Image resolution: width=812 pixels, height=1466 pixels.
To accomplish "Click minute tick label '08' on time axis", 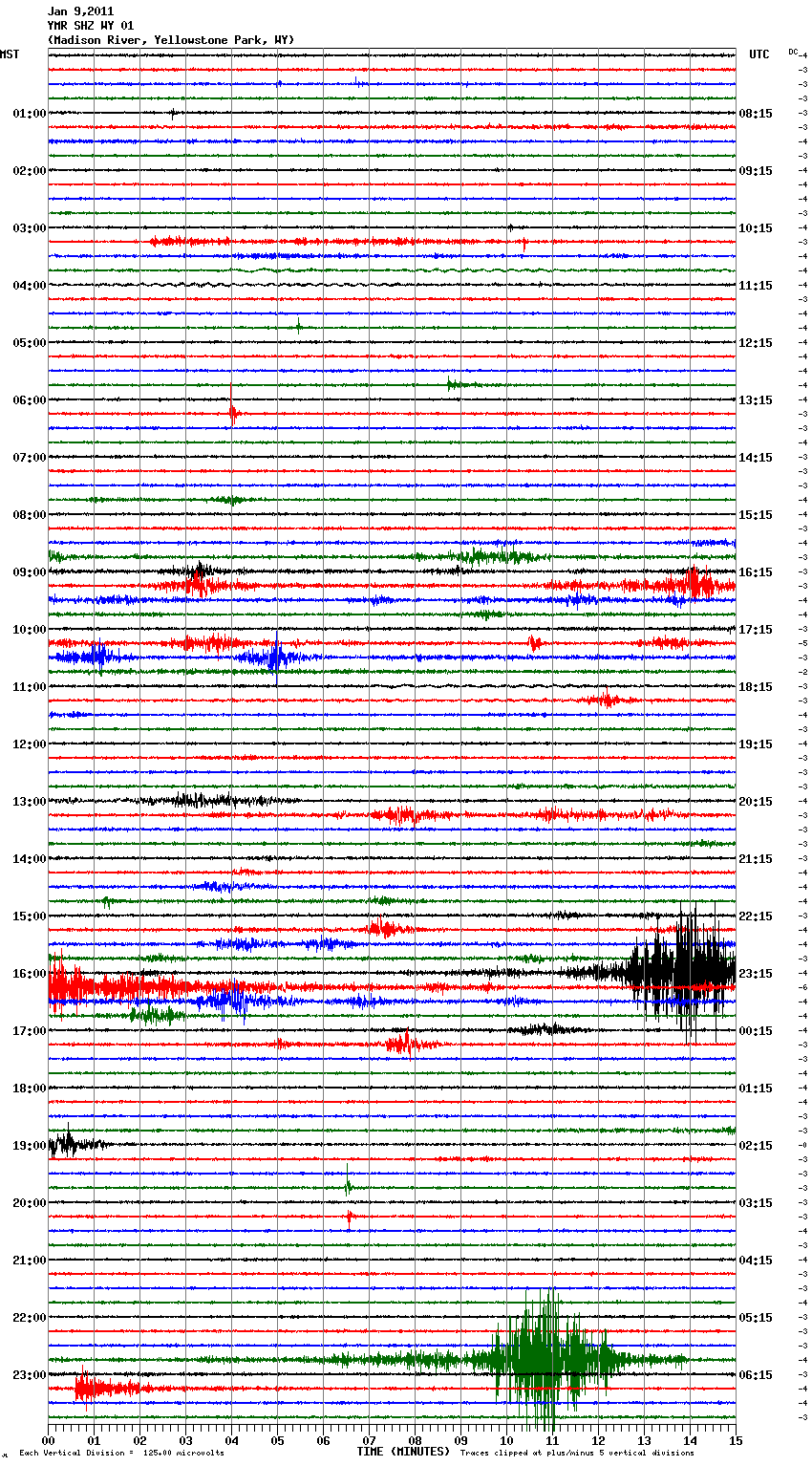I will click(415, 1440).
